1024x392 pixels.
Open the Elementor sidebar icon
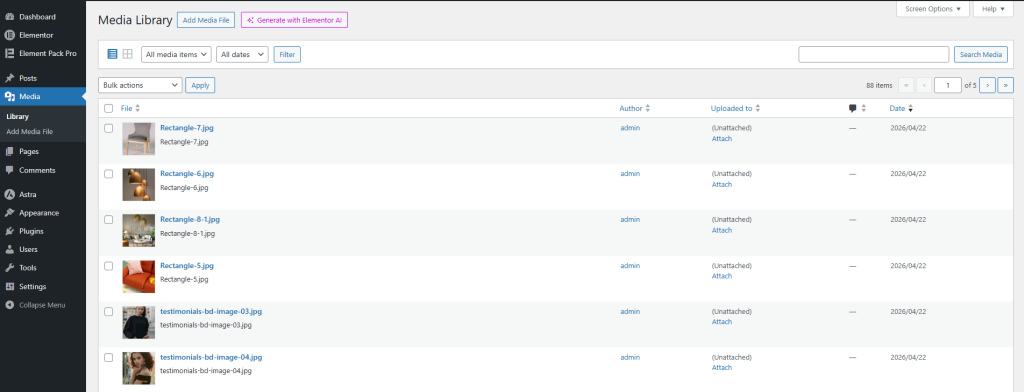click(10, 35)
